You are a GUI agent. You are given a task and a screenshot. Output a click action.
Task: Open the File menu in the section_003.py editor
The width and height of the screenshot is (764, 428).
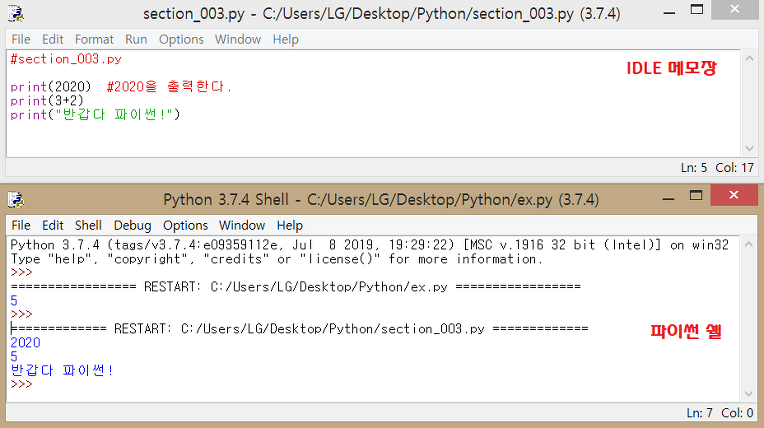pos(21,39)
